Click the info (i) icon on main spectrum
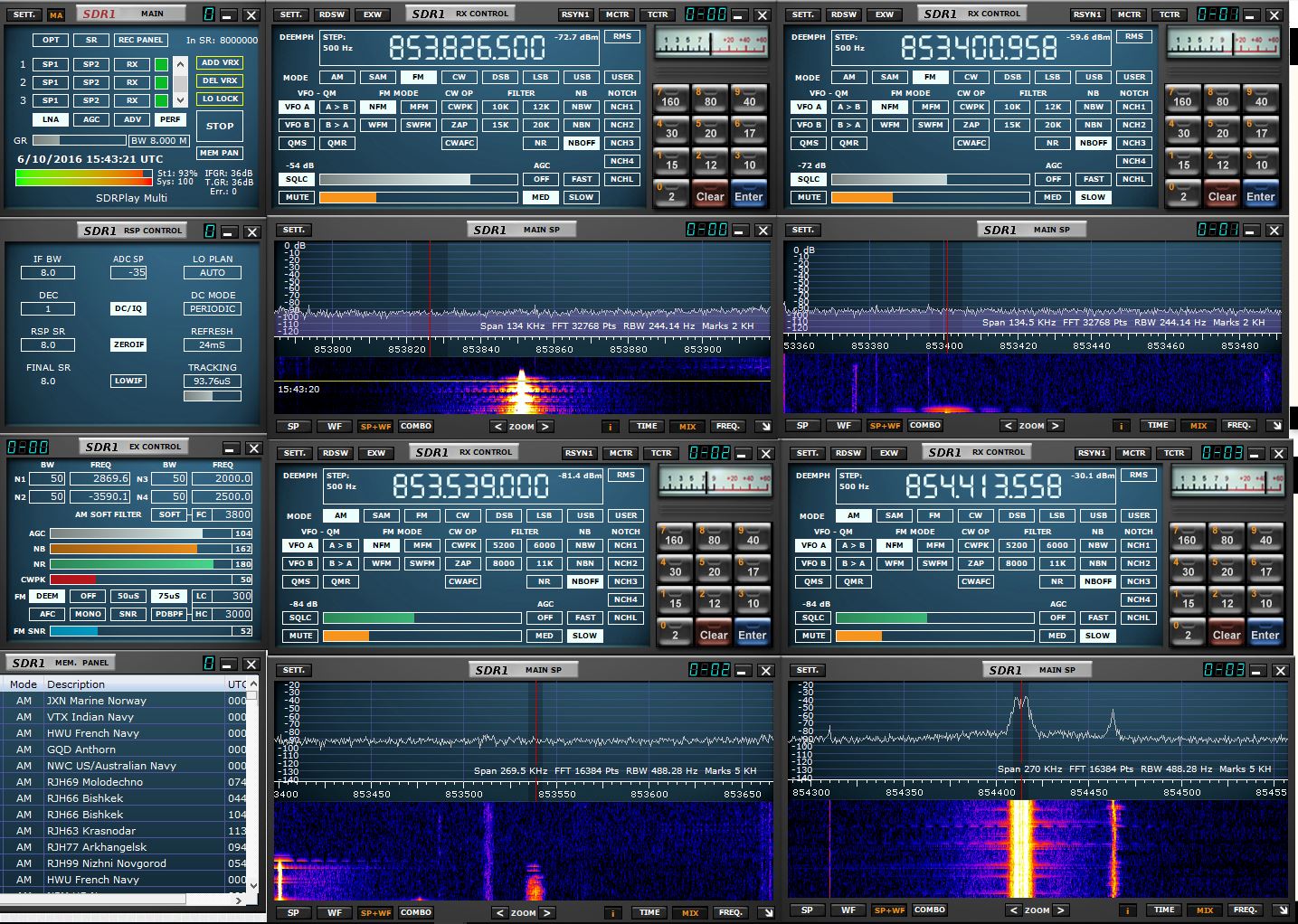The image size is (1298, 924). (x=611, y=425)
